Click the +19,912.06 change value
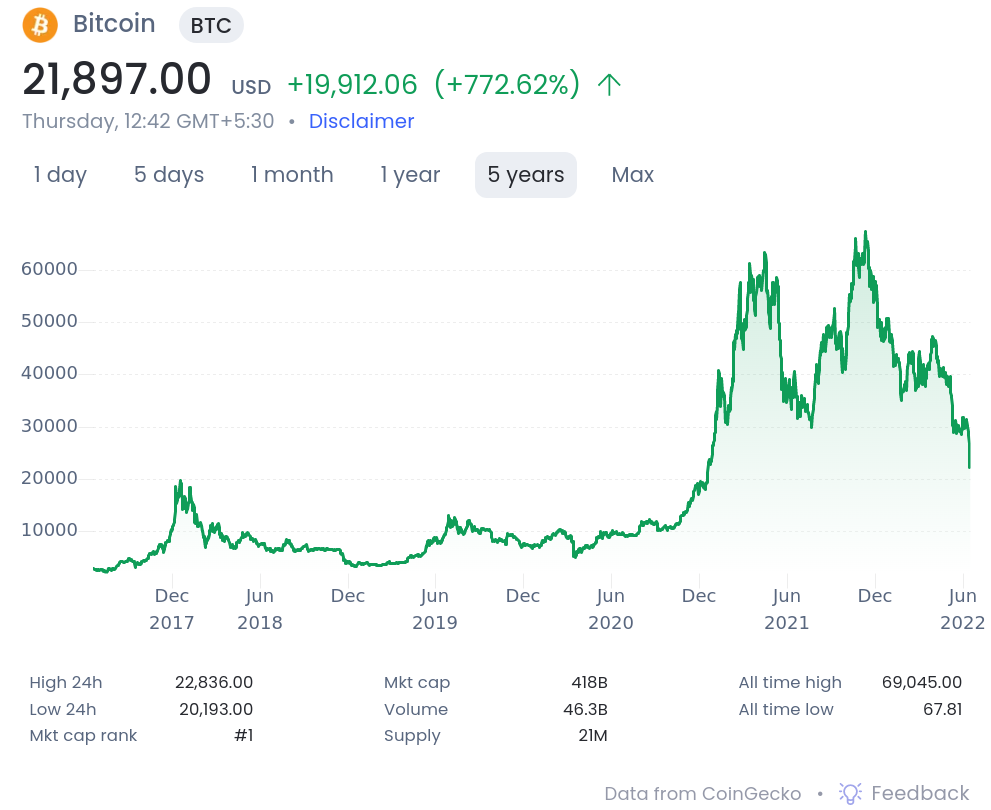The width and height of the screenshot is (991, 810). tap(352, 85)
